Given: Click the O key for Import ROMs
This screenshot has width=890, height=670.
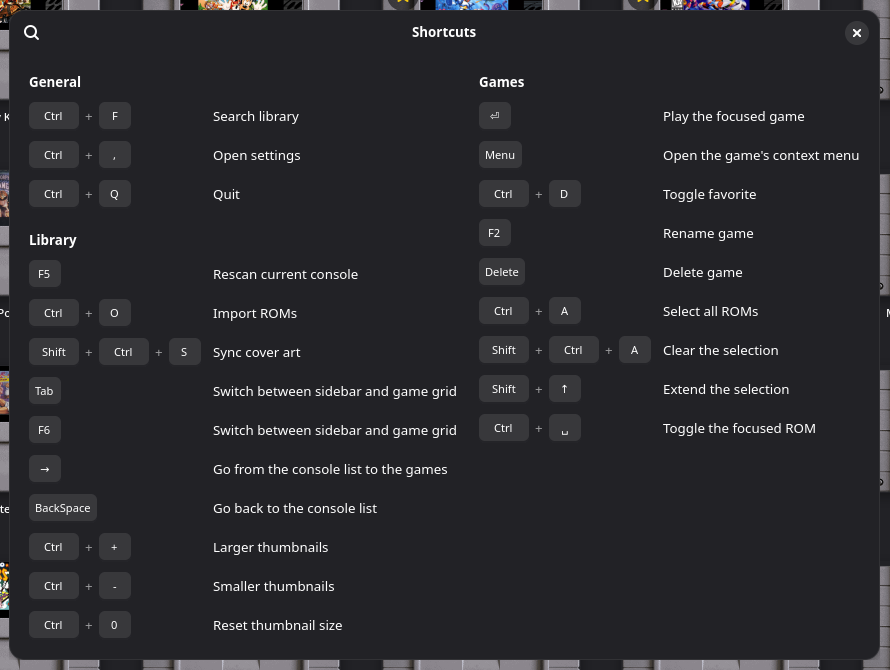Looking at the screenshot, I should click(115, 313).
